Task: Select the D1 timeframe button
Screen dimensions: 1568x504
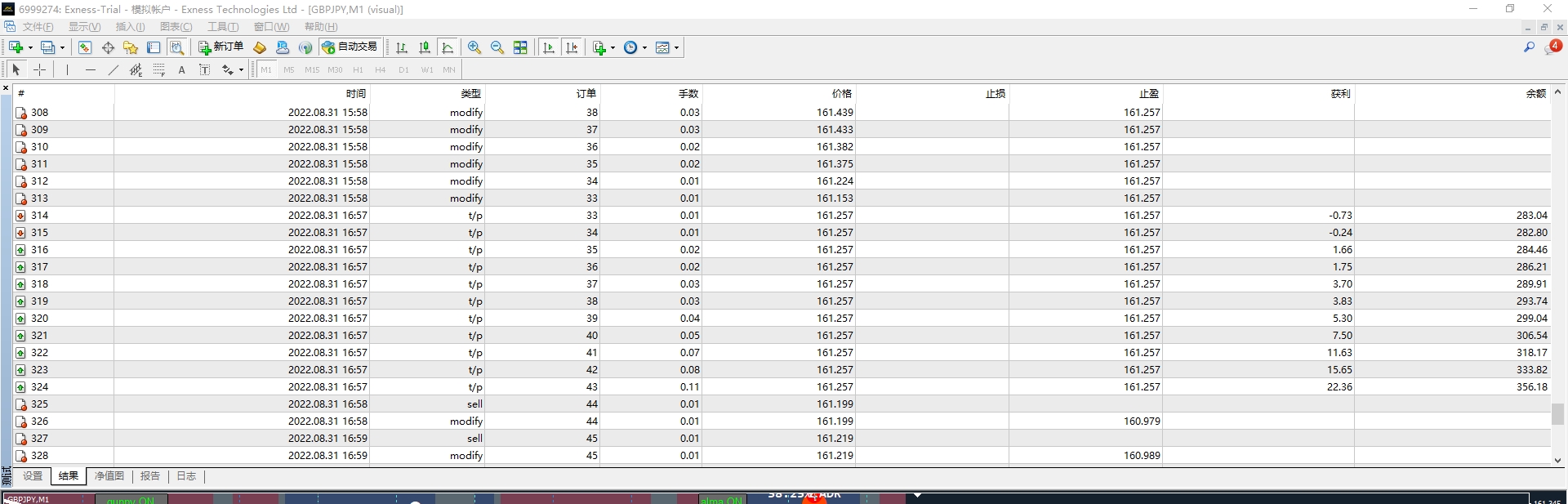Action: pyautogui.click(x=403, y=70)
